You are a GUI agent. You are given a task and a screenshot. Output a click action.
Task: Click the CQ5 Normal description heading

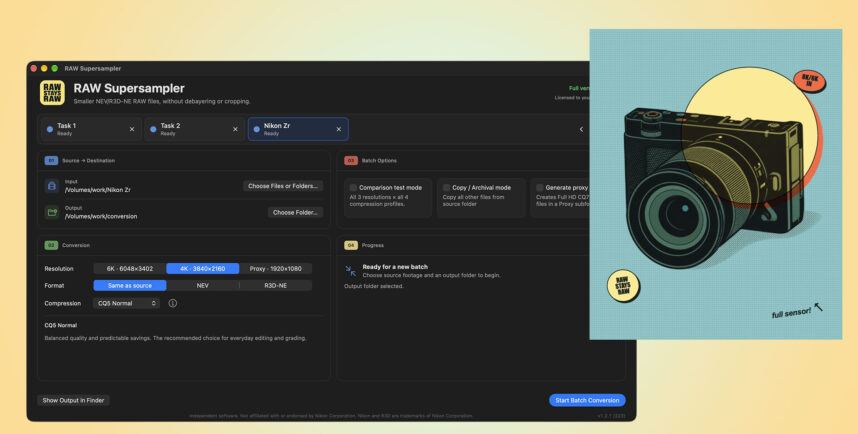pyautogui.click(x=61, y=325)
